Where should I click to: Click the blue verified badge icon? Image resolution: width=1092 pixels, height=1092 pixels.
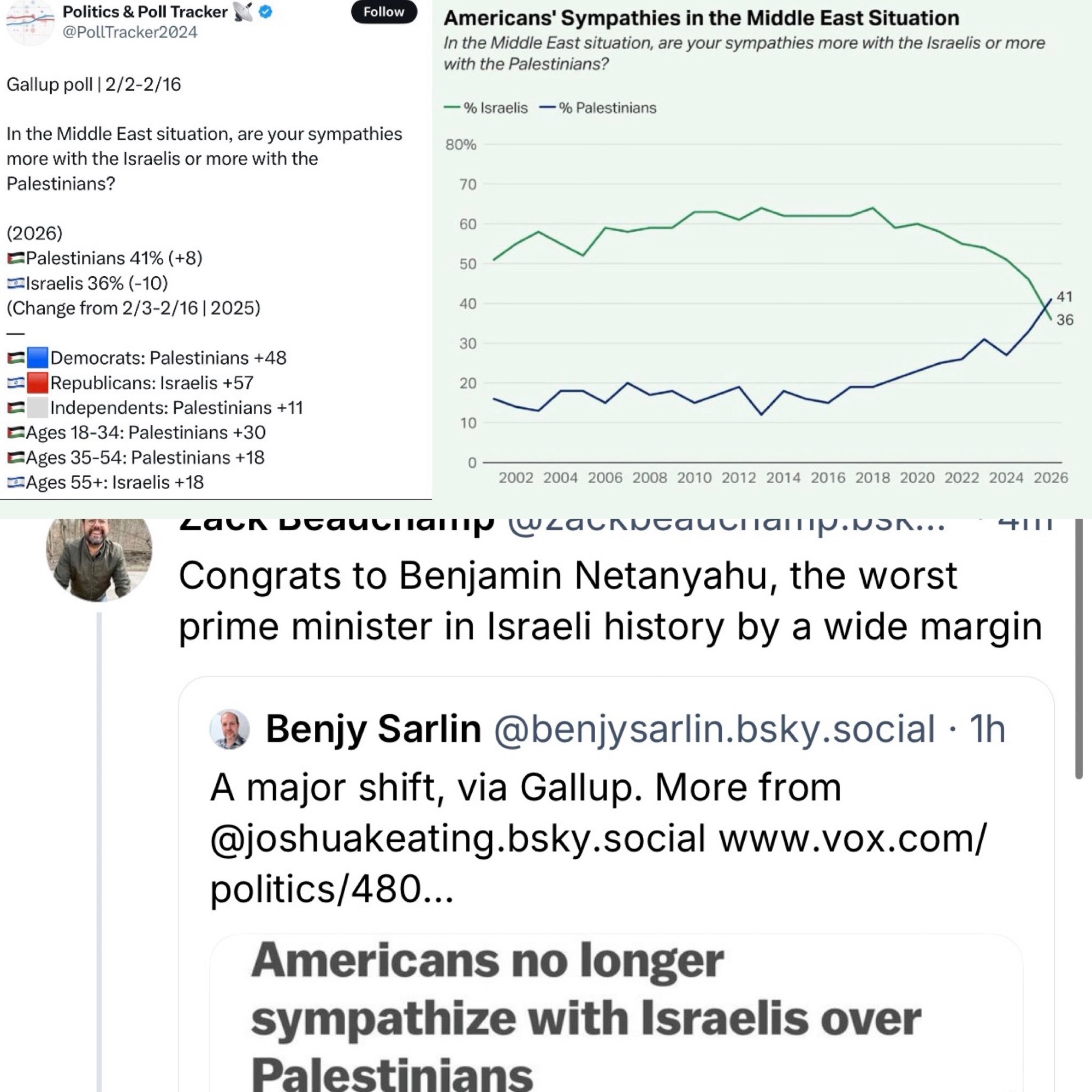tap(265, 11)
